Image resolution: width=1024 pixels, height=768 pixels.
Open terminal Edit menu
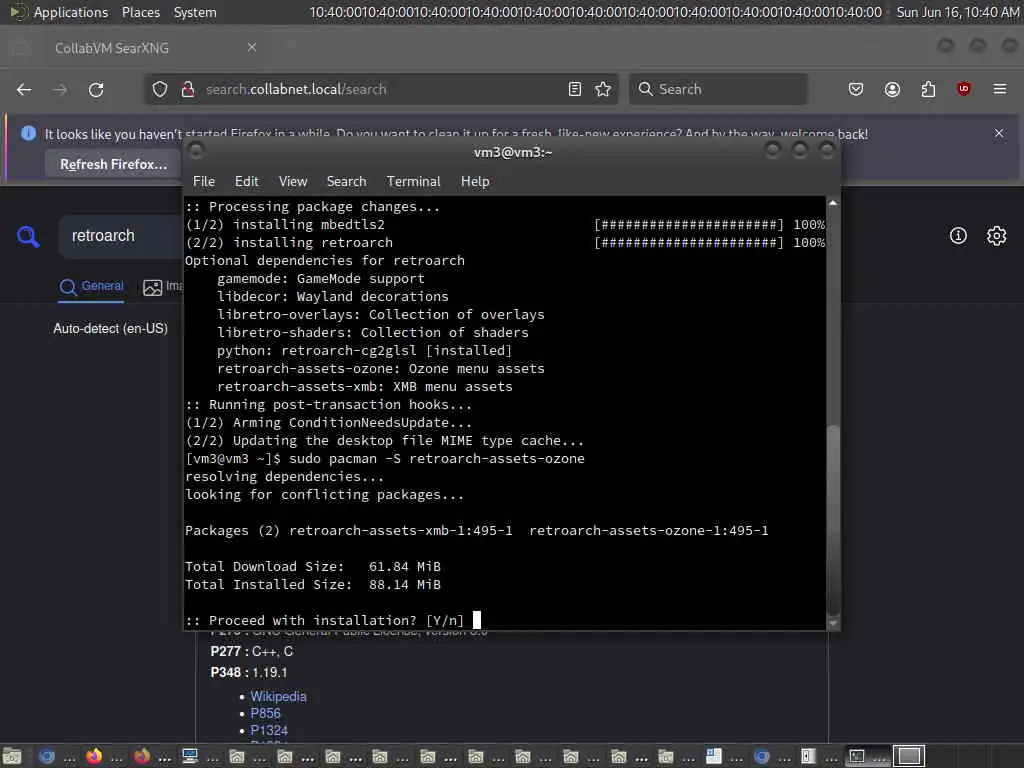[x=246, y=182]
